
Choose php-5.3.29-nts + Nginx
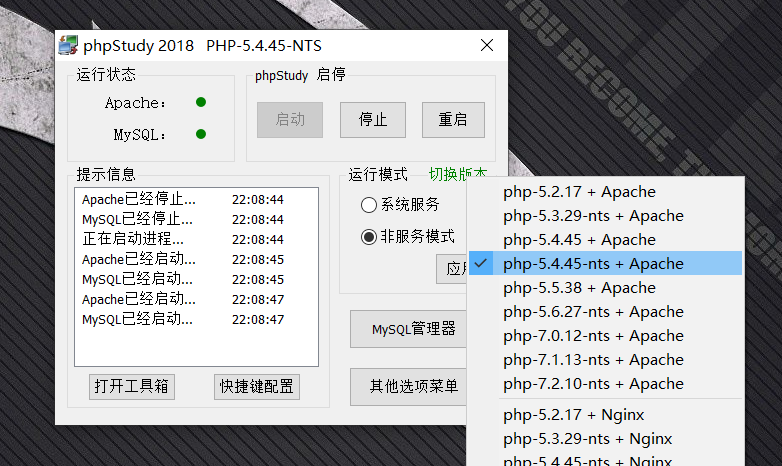[605, 439]
